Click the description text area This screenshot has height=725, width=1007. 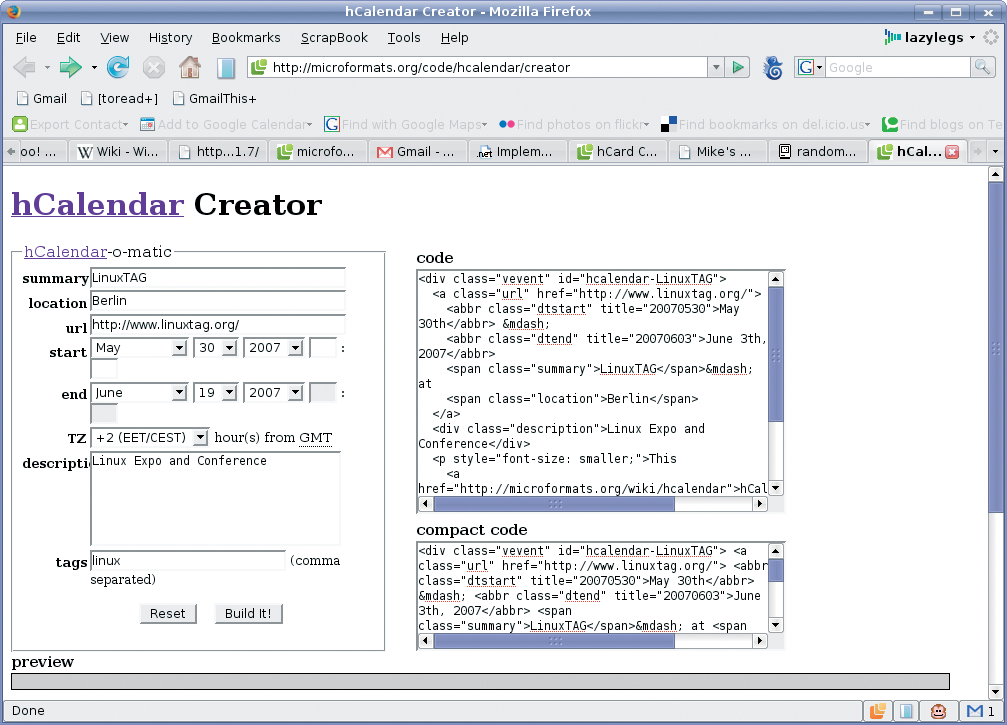tap(215, 499)
